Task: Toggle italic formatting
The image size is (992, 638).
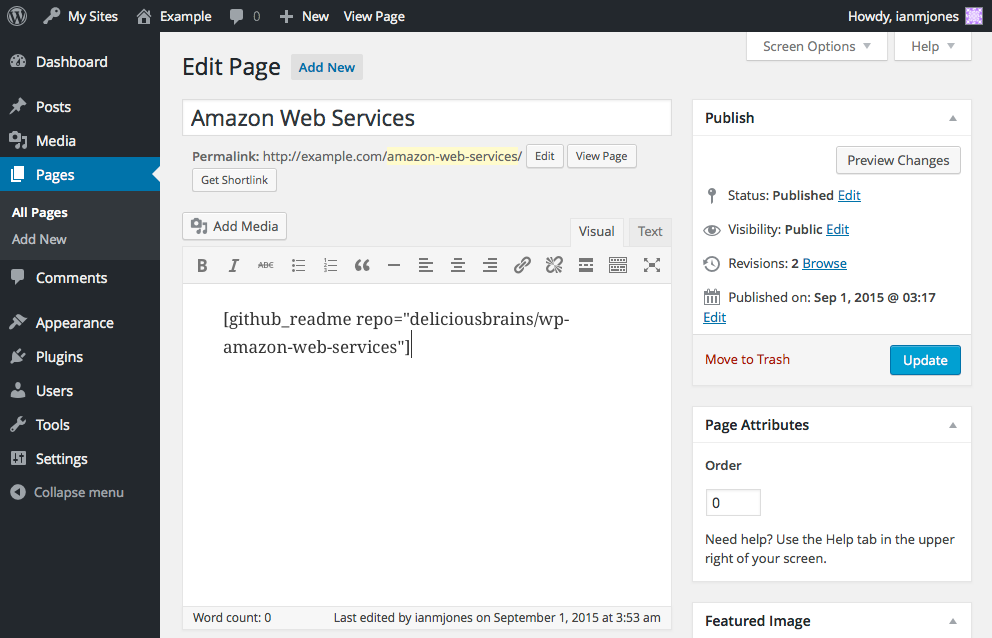Action: pos(233,265)
